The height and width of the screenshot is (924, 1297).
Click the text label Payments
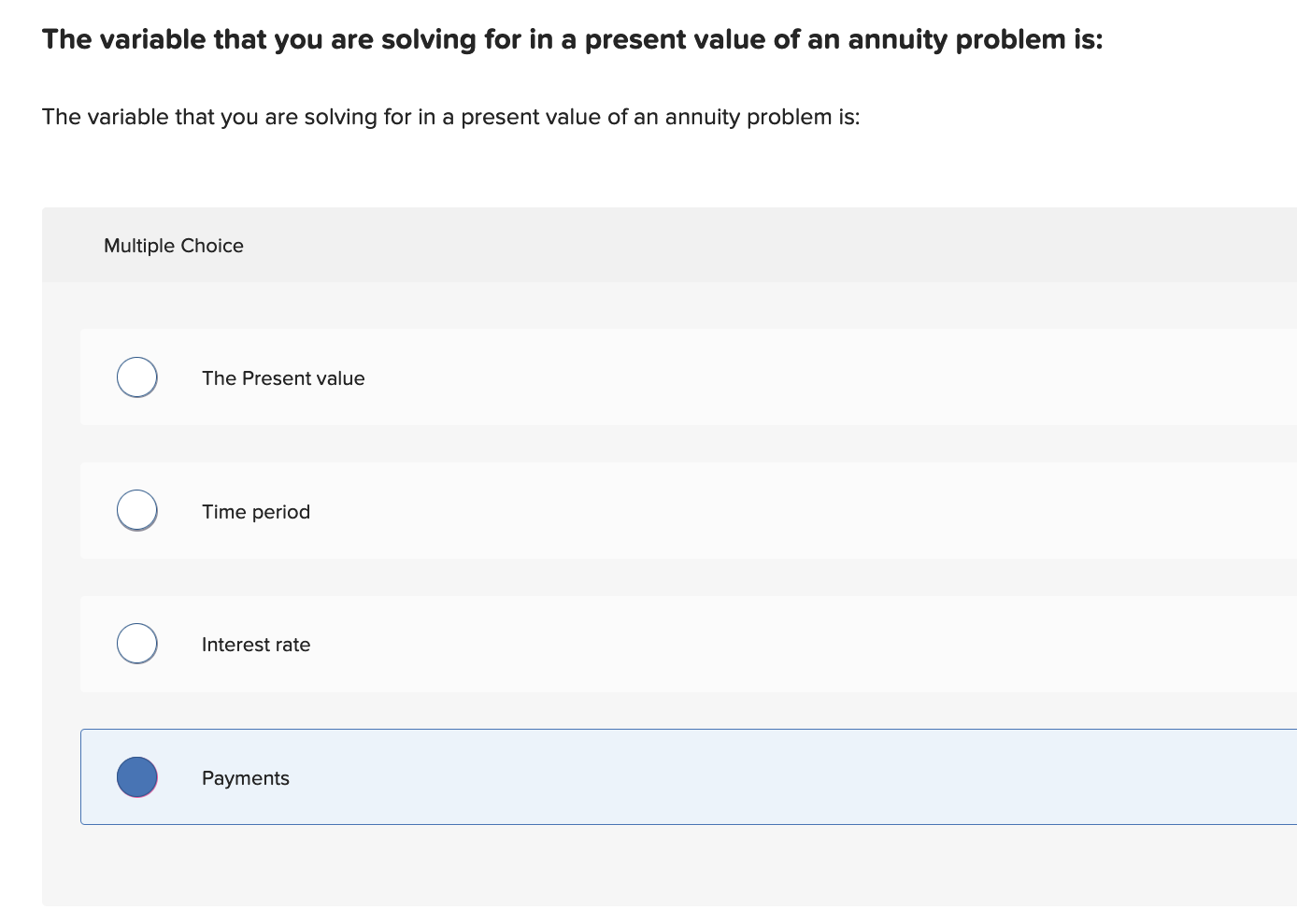pos(245,777)
